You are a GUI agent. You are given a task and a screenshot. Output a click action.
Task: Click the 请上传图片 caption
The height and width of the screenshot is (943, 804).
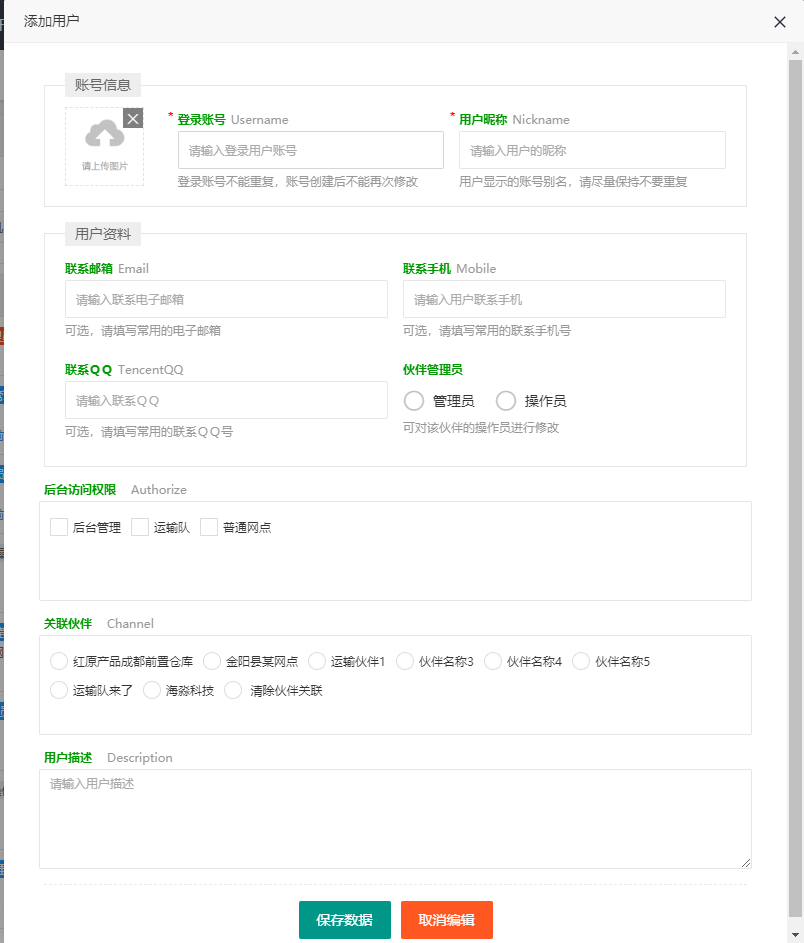pyautogui.click(x=105, y=166)
